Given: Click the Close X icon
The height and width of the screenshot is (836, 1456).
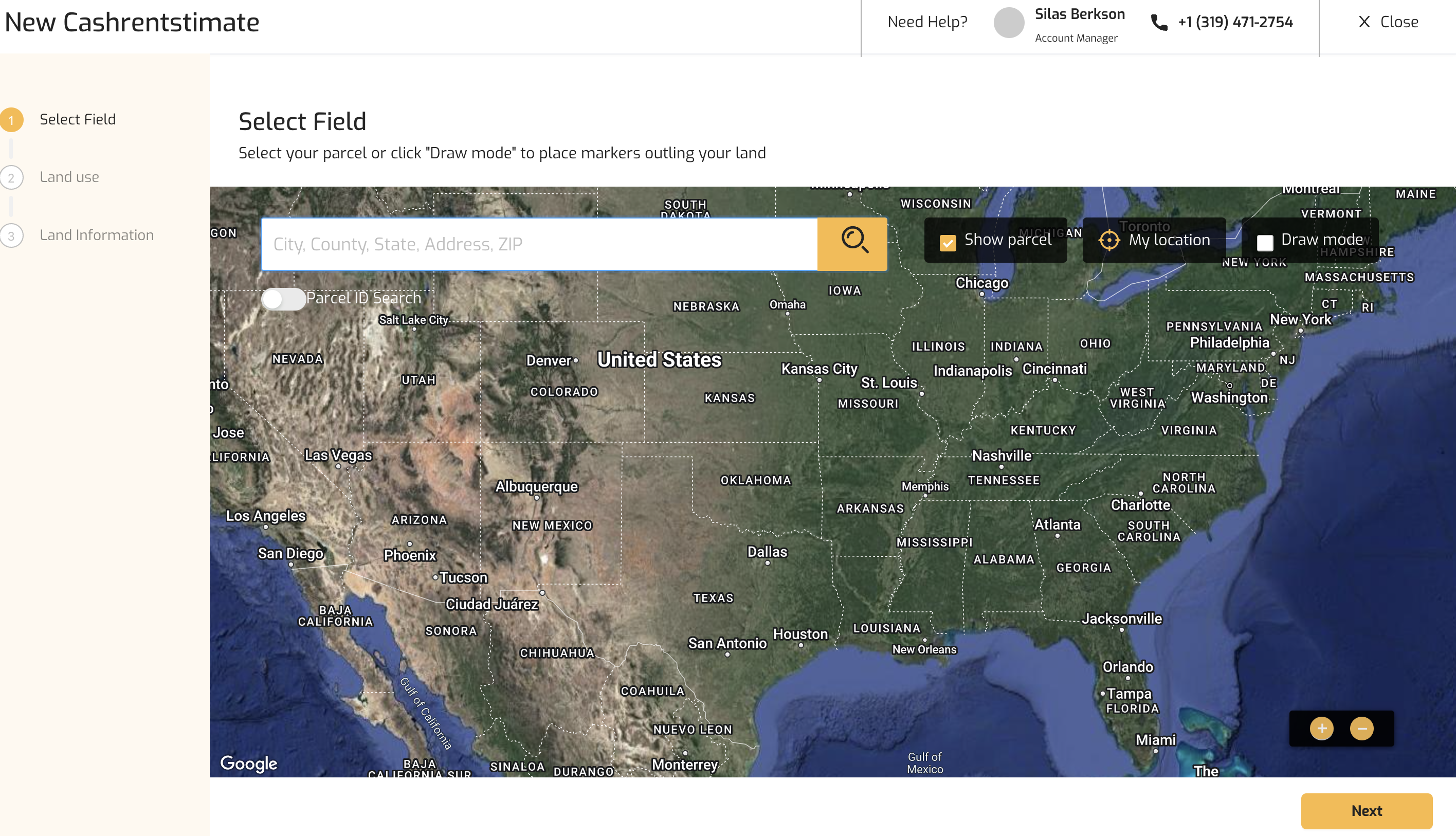Looking at the screenshot, I should point(1364,22).
